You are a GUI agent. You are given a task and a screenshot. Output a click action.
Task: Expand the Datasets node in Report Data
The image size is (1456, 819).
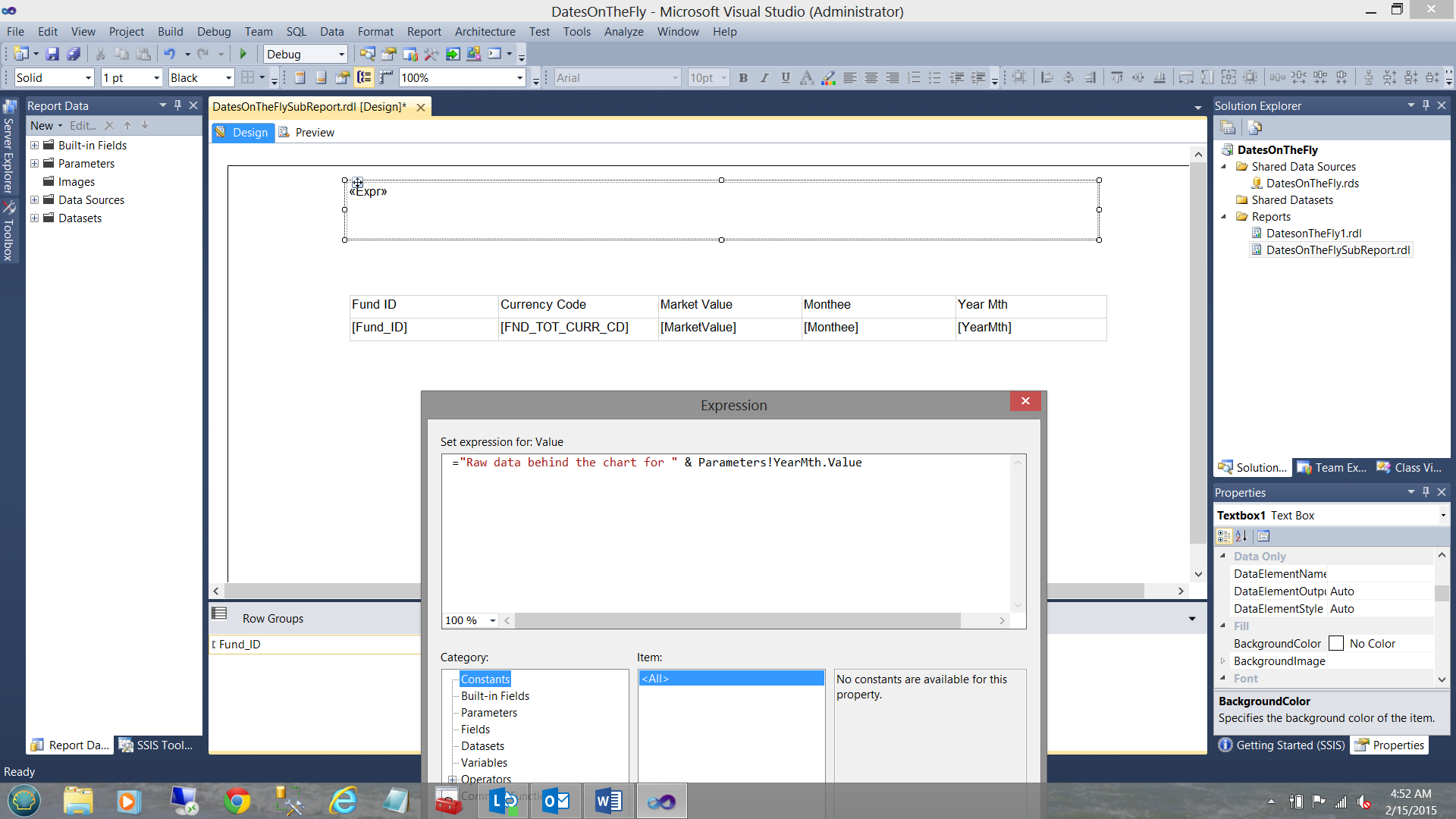(34, 218)
